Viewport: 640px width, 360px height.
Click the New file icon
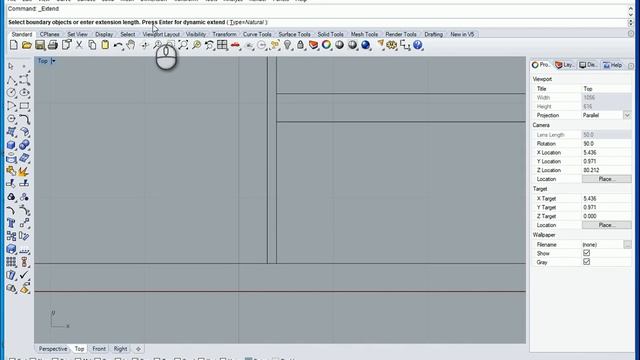[13, 45]
